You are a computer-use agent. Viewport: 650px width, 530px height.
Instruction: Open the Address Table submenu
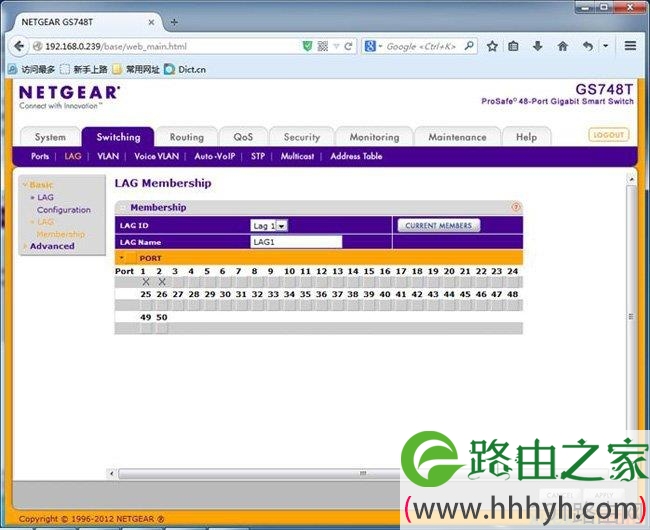(356, 156)
